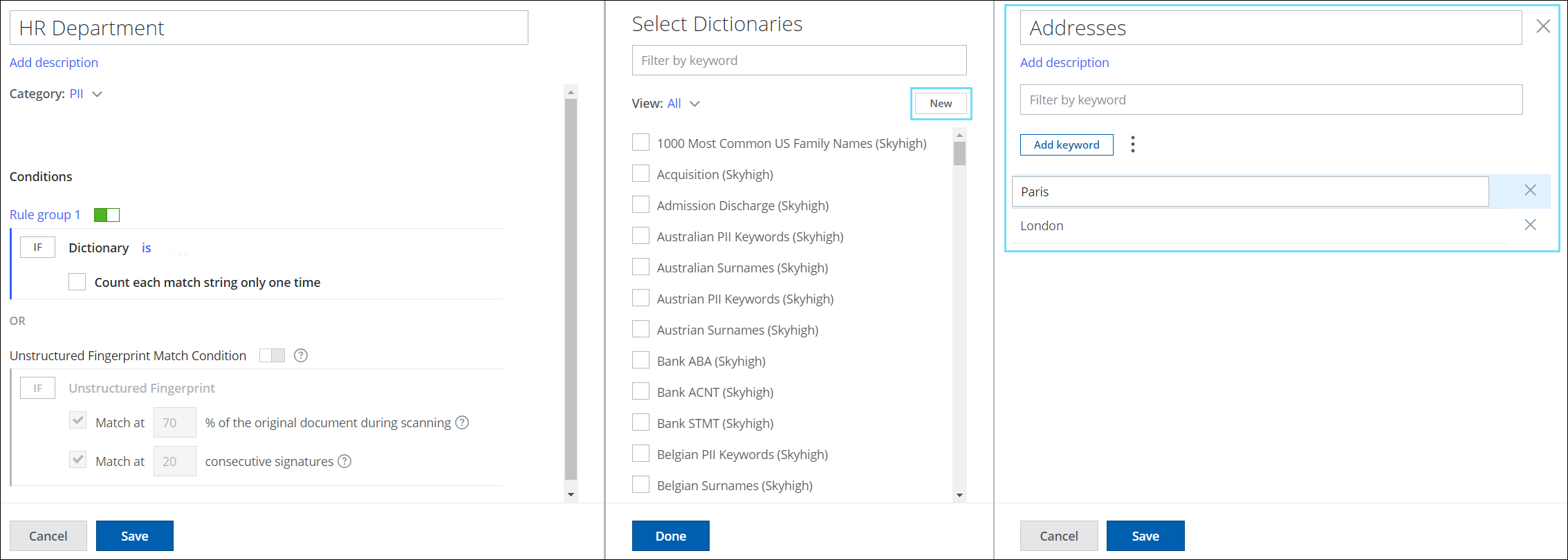Show help for Unstructured Fingerprint Match Condition
1568x560 pixels.
301,355
